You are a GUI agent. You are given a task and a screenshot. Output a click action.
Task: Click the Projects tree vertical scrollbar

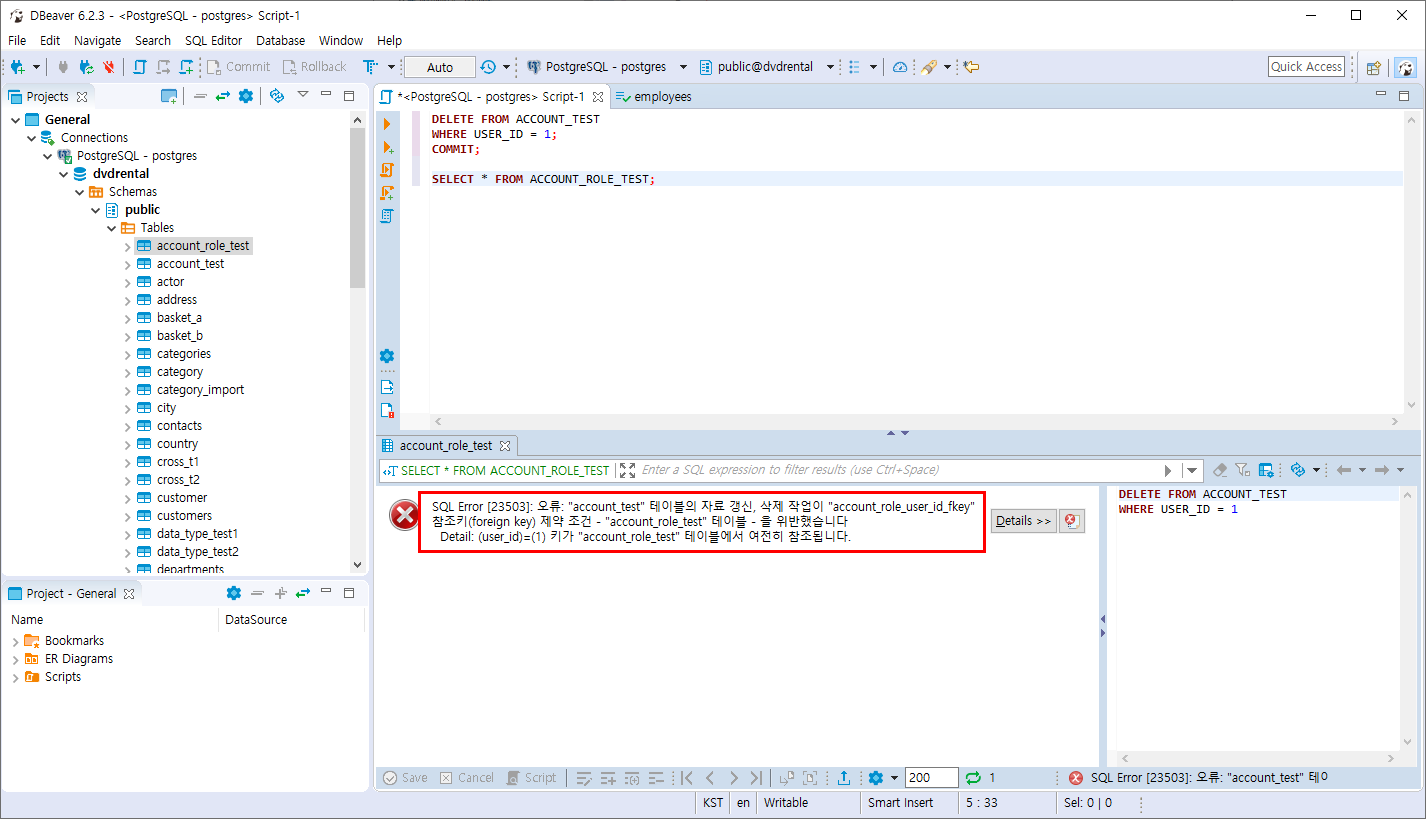(x=358, y=208)
